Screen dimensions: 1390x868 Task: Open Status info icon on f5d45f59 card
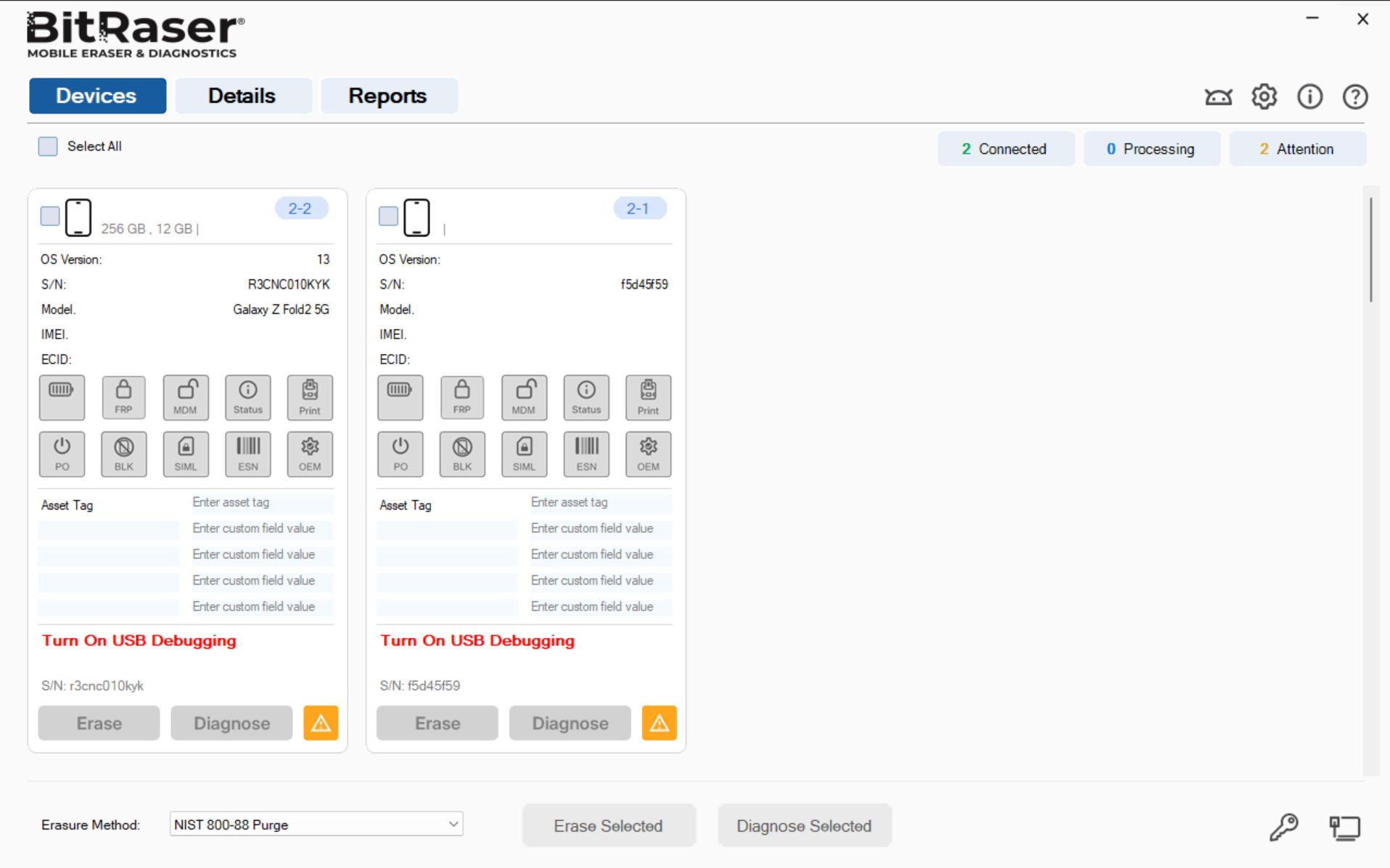point(586,397)
